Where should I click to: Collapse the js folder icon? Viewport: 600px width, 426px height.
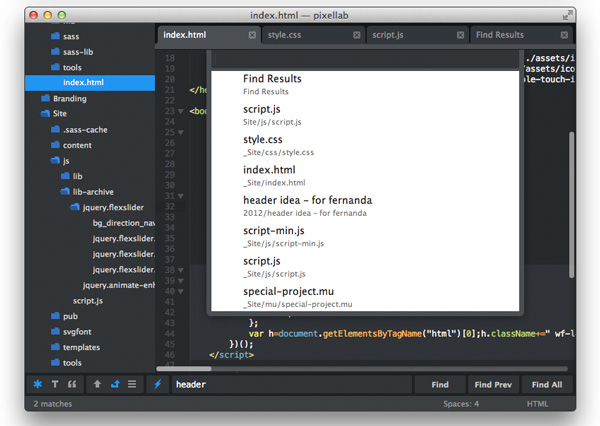[x=55, y=160]
